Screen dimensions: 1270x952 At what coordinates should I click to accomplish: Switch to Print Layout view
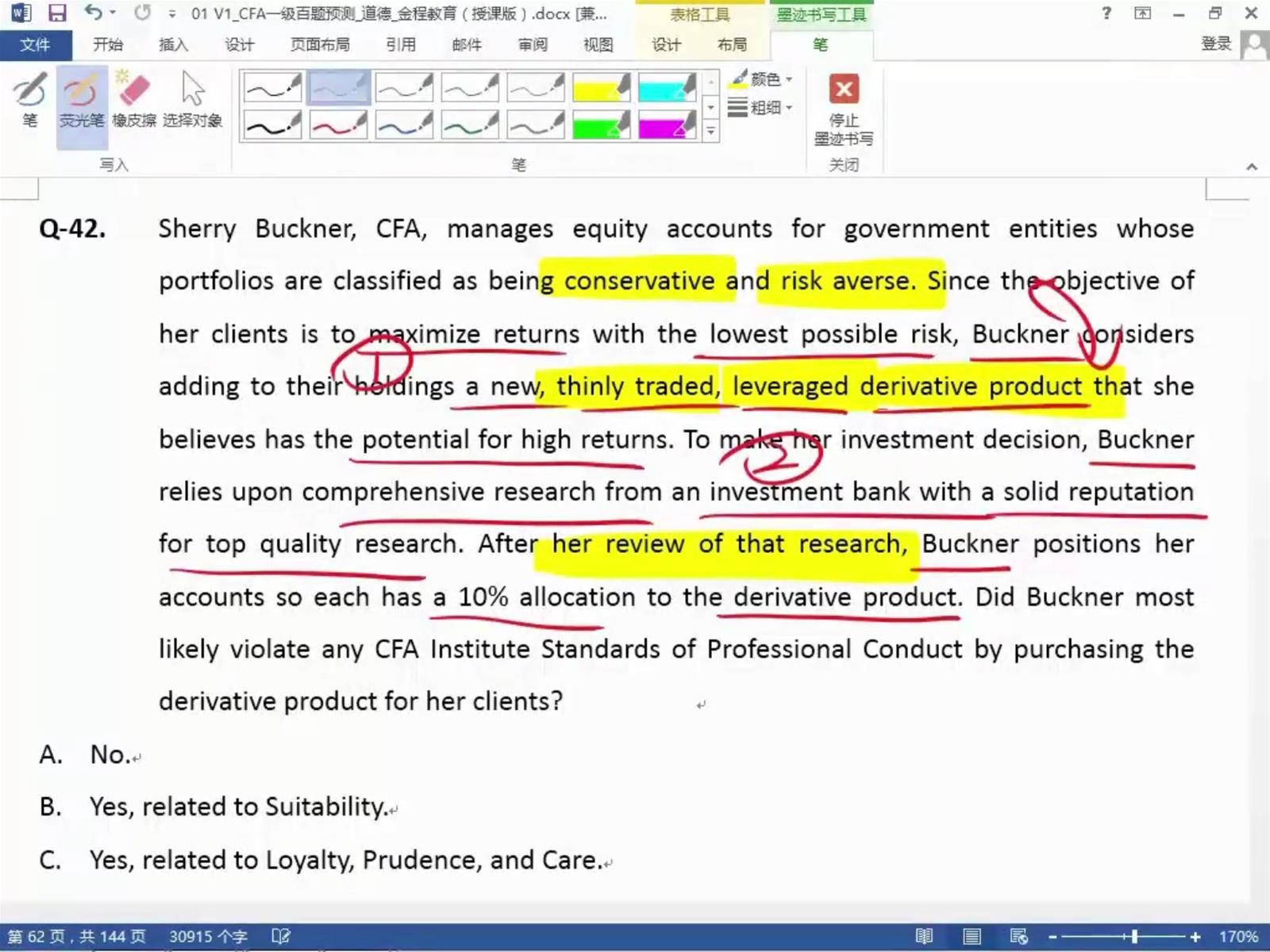tap(972, 937)
